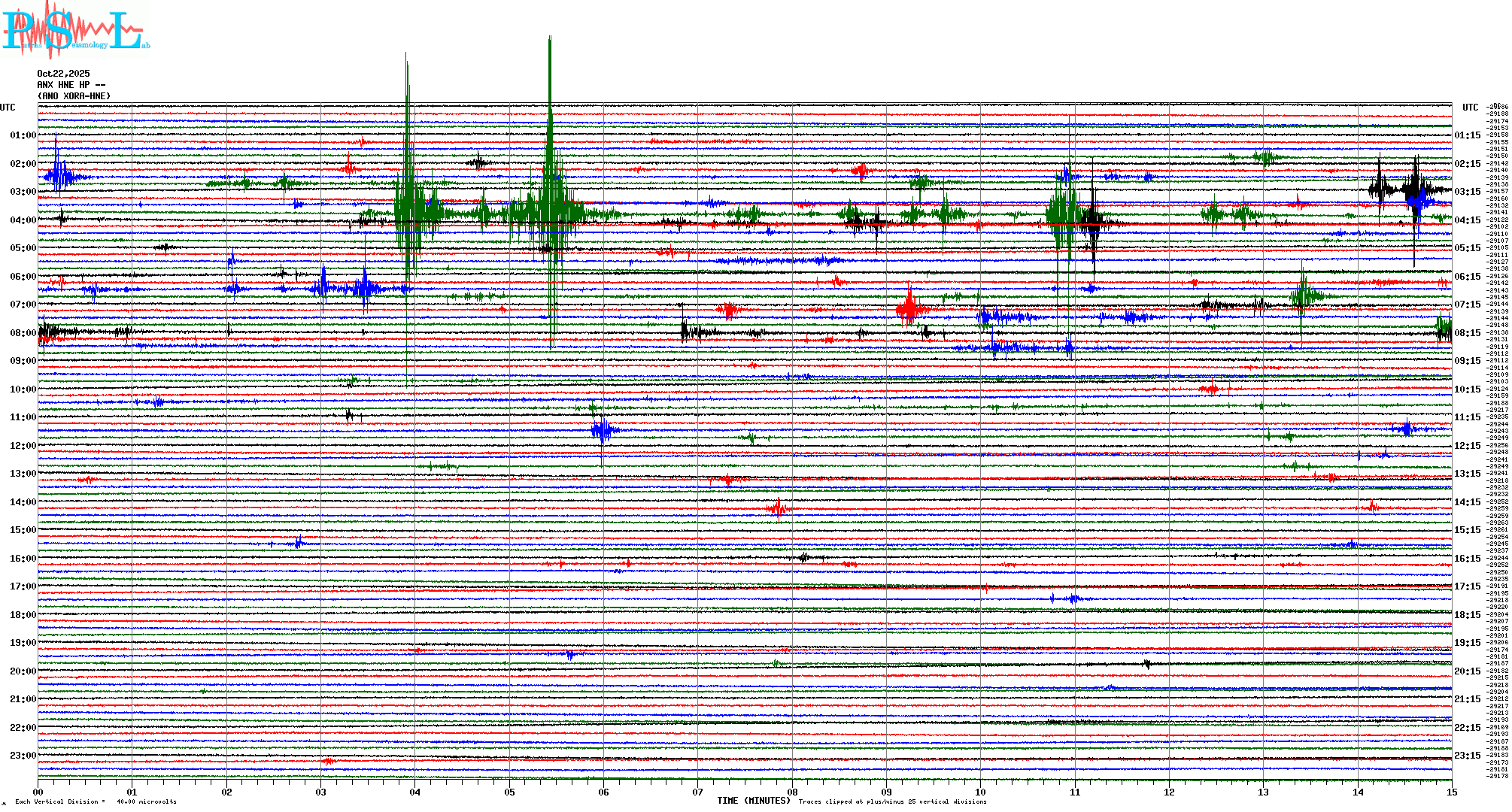Click the TIME (MINUTES) axis title
Viewport: 1512px width, 812px height.
(754, 801)
